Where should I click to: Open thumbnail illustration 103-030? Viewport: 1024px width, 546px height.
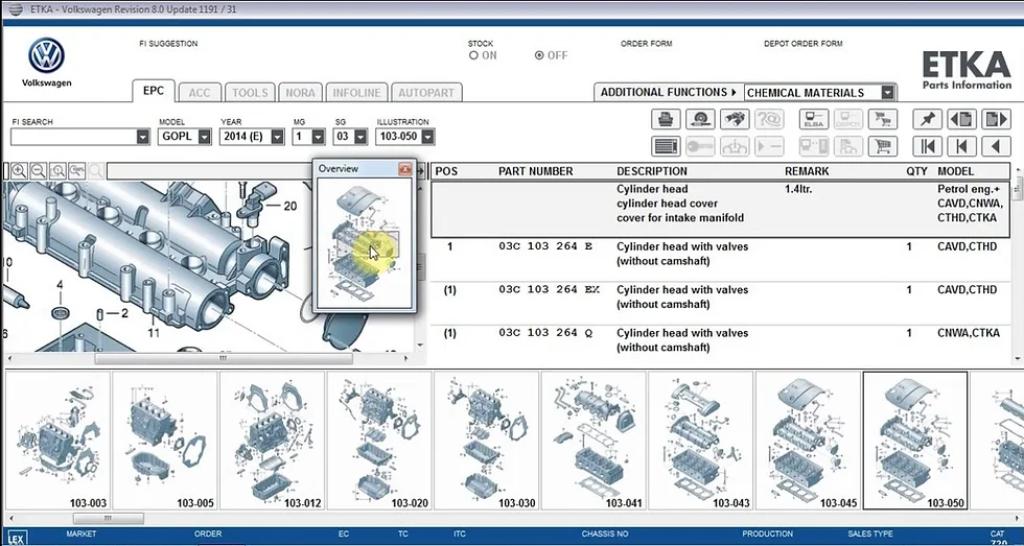tap(486, 441)
